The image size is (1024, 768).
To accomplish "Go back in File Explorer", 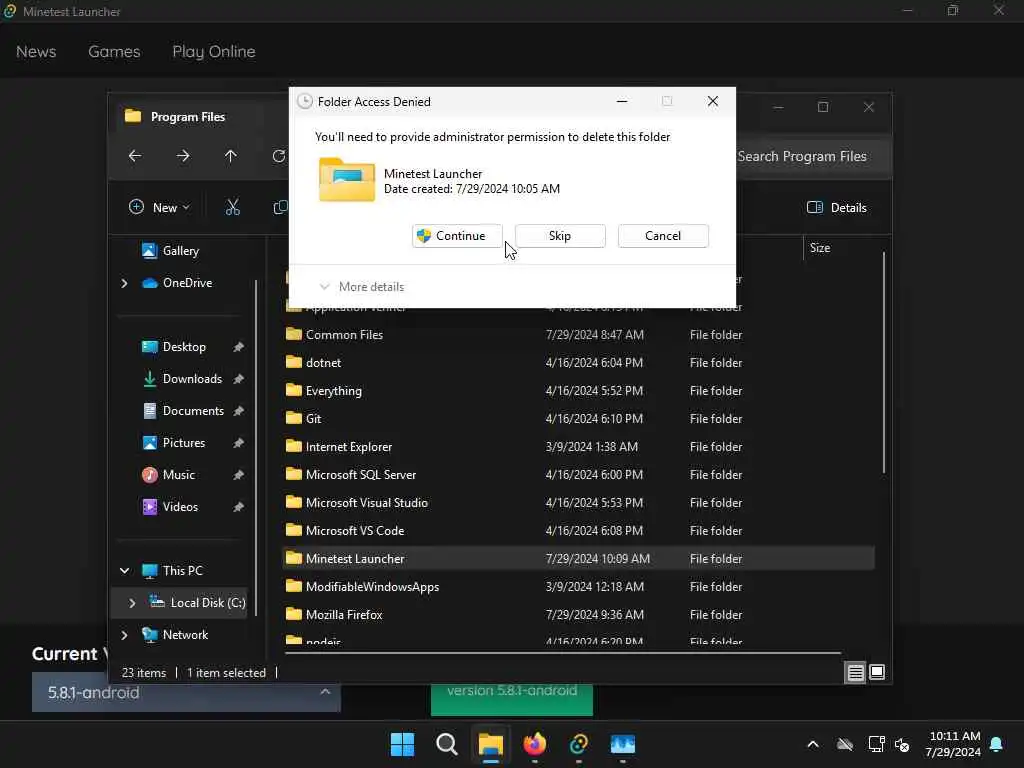I will point(135,156).
